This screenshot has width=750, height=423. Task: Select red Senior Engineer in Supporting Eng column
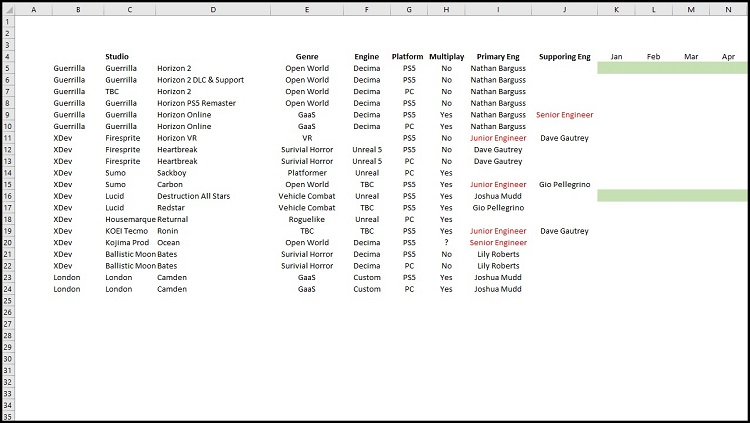pos(564,115)
